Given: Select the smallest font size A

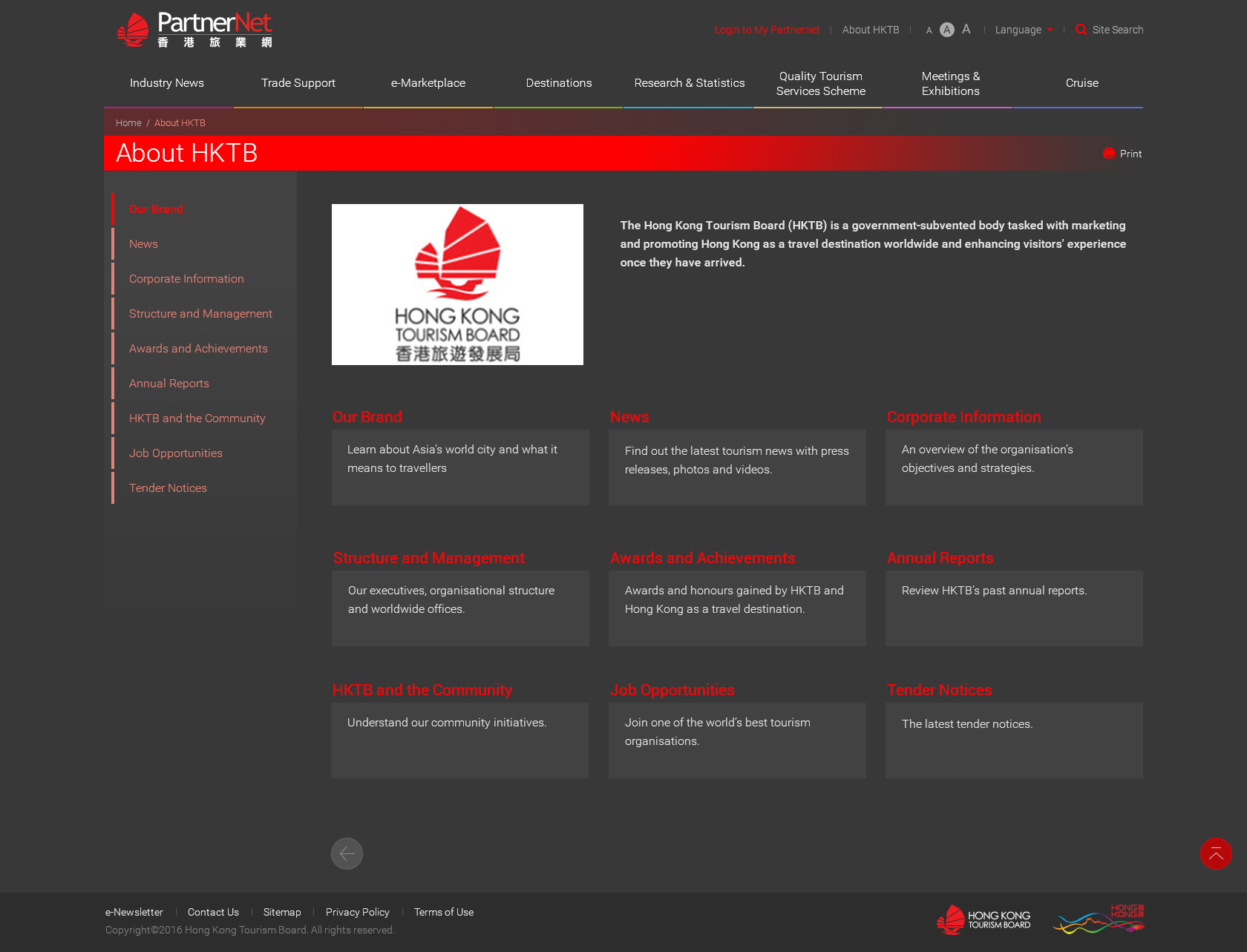Looking at the screenshot, I should pyautogui.click(x=929, y=30).
